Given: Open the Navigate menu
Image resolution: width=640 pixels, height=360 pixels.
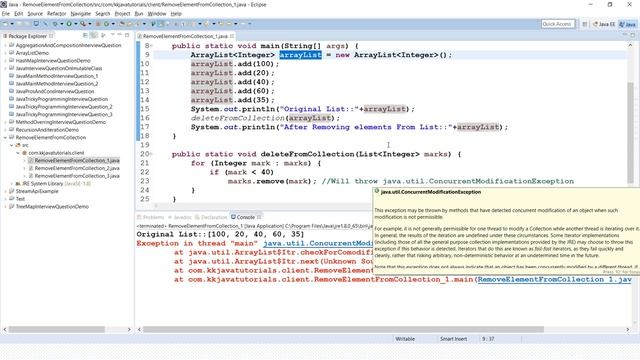Looking at the screenshot, I should point(80,13).
